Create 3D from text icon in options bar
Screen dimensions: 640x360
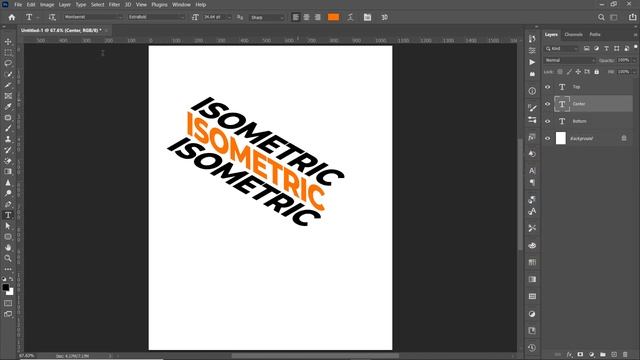coord(384,17)
